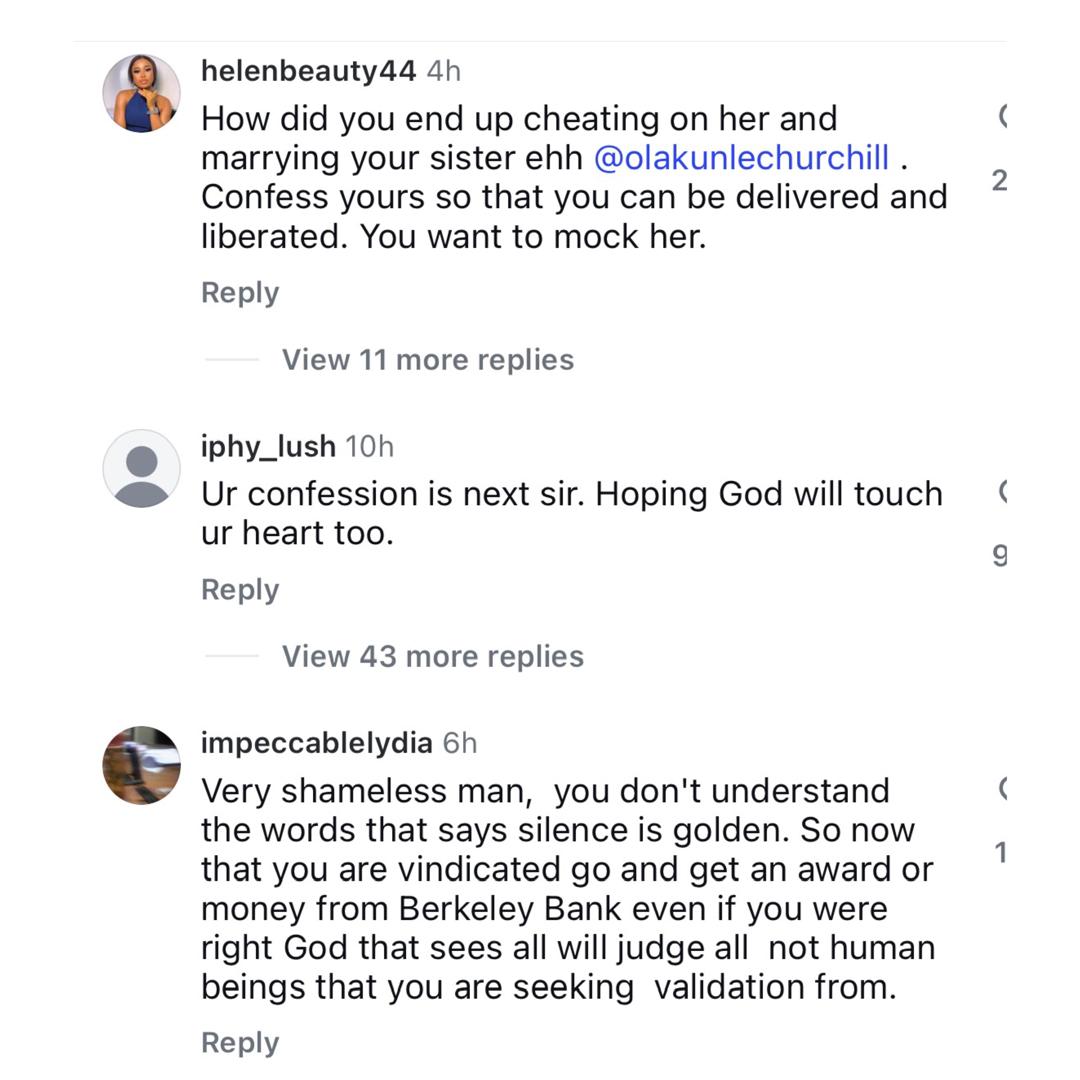Open the like count on iphy_lush's comment
1080x1080 pixels.
point(999,555)
